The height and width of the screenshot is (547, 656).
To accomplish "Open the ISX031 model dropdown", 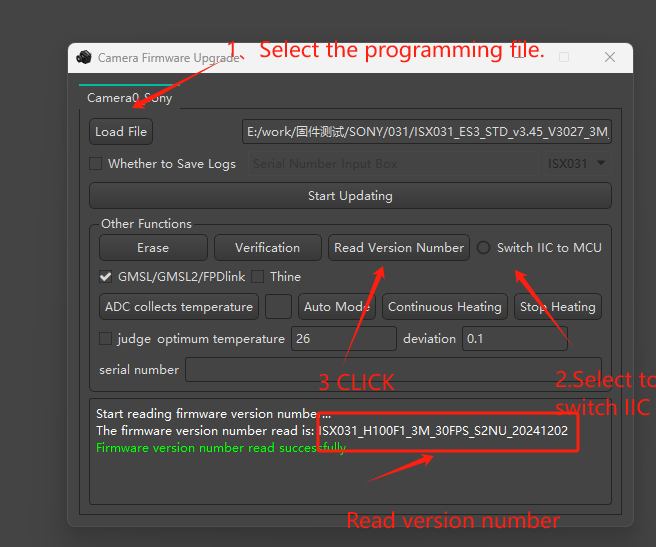I will tap(577, 164).
